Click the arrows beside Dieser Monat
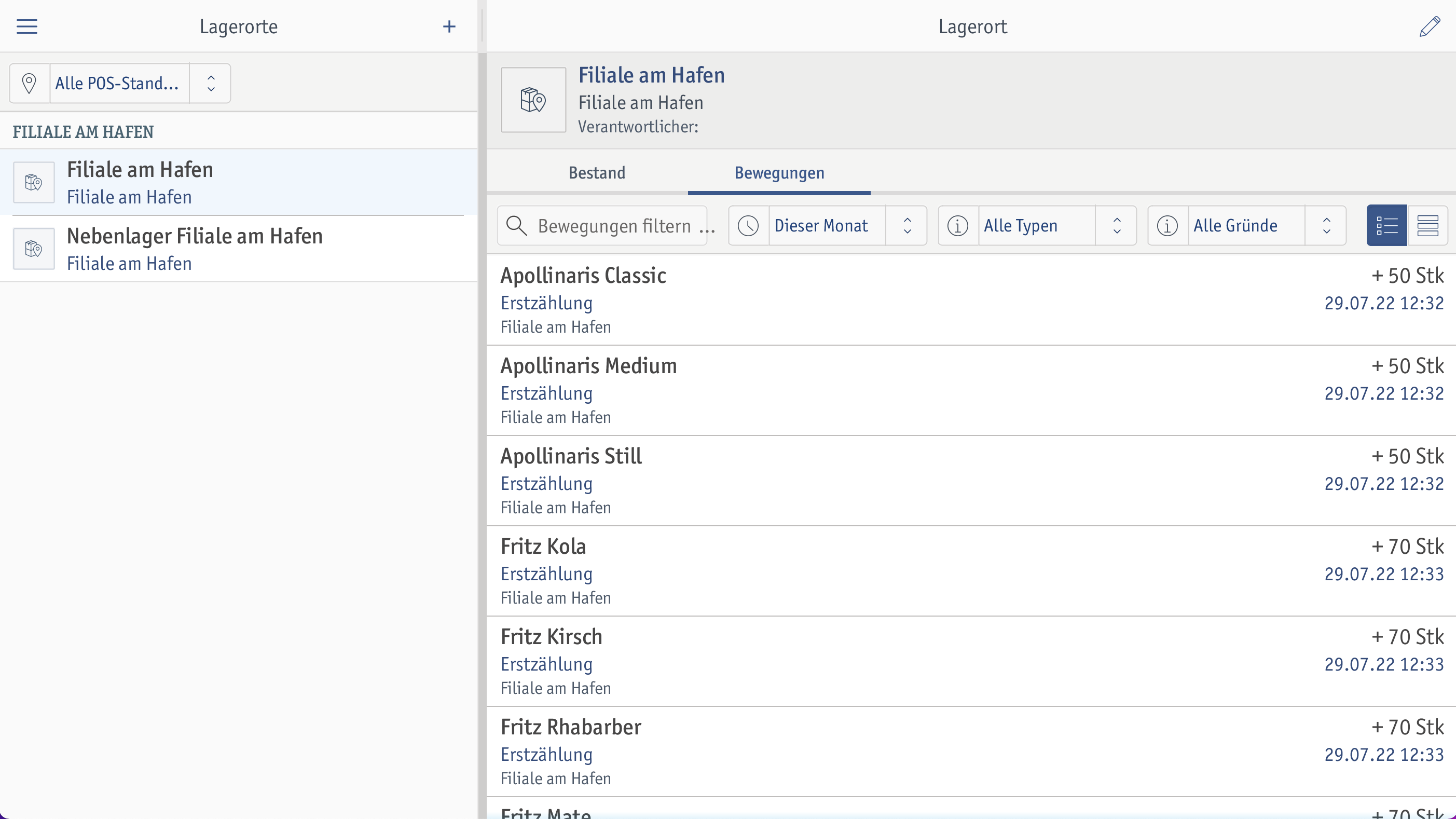The height and width of the screenshot is (819, 1456). click(906, 226)
